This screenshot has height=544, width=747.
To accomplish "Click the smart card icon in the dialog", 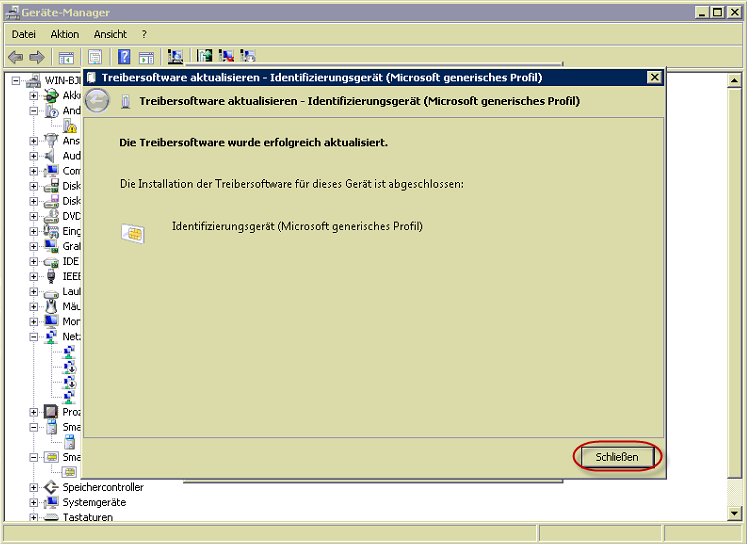I will click(x=131, y=232).
